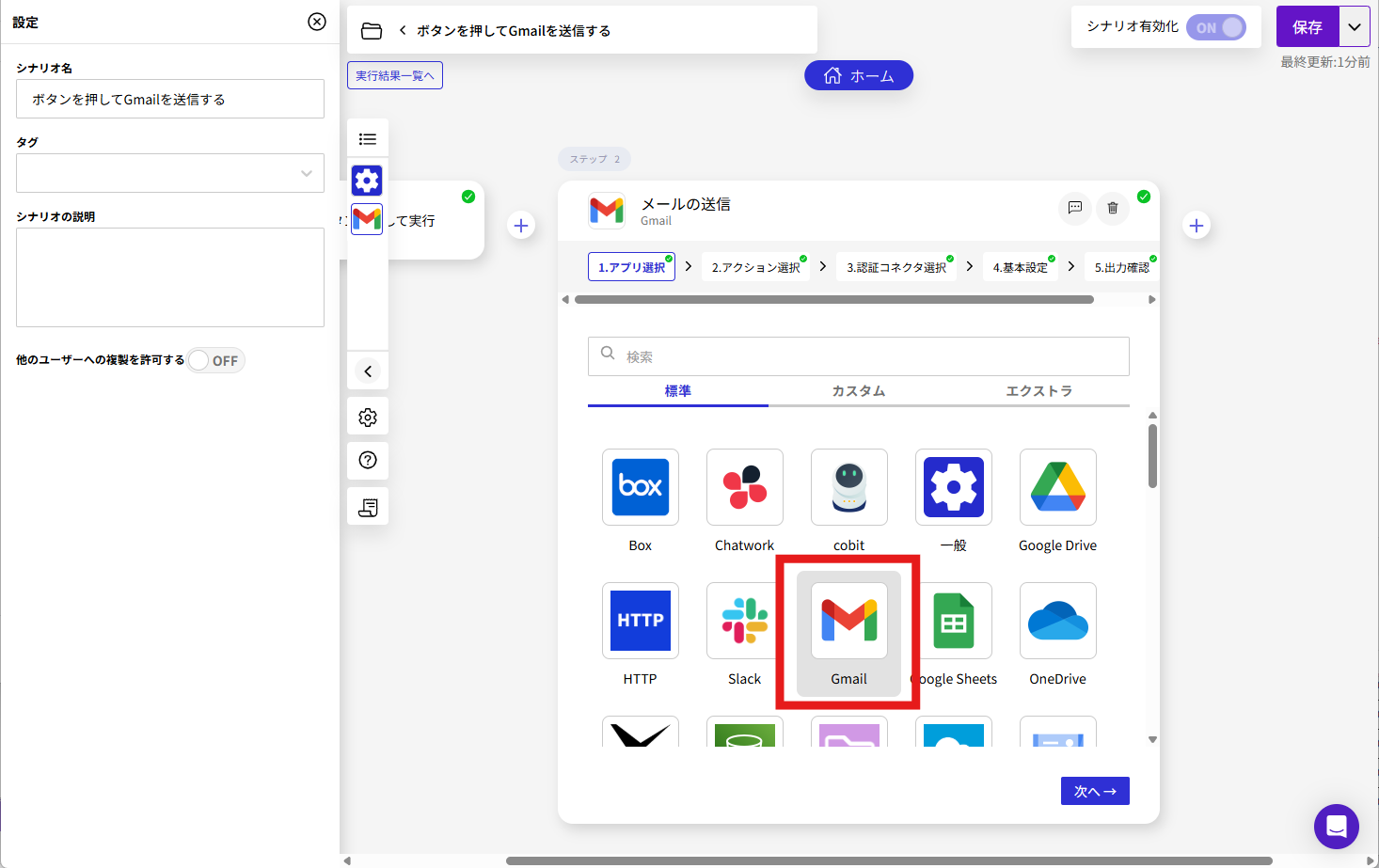The height and width of the screenshot is (868, 1379).
Task: Select the Google Drive app icon
Action: [1057, 487]
